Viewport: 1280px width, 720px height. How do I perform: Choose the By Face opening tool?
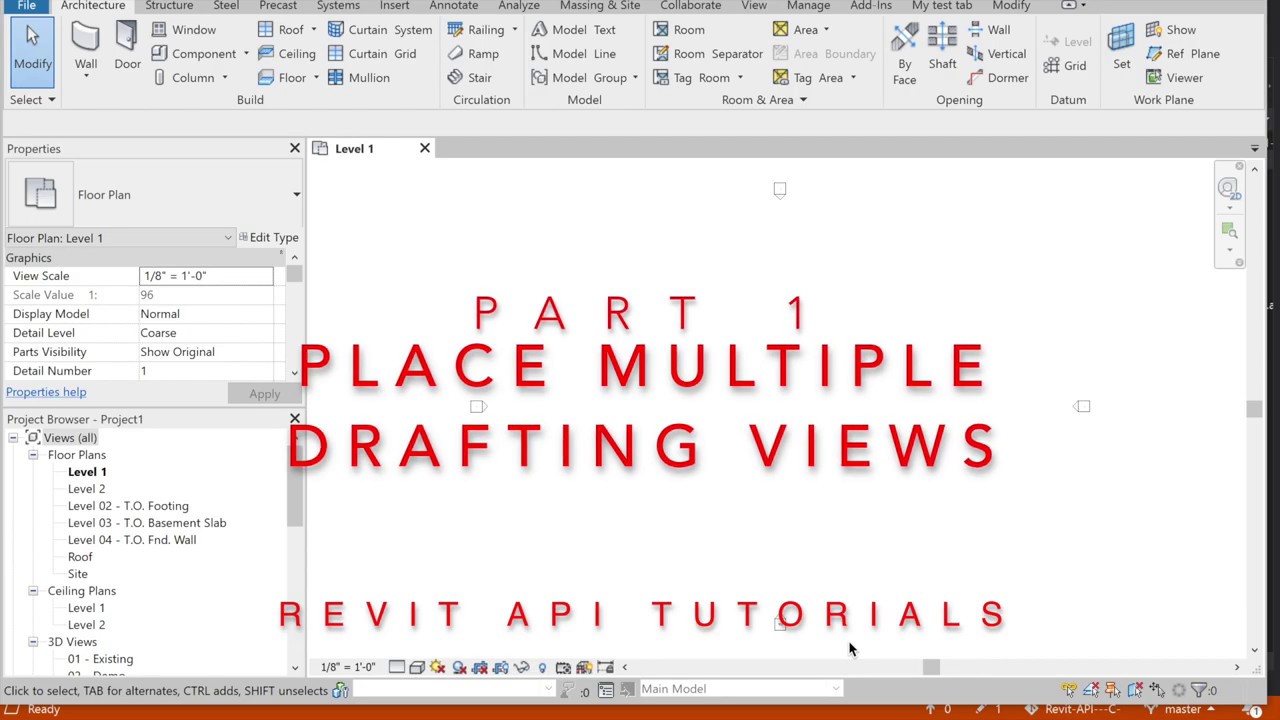click(x=904, y=54)
